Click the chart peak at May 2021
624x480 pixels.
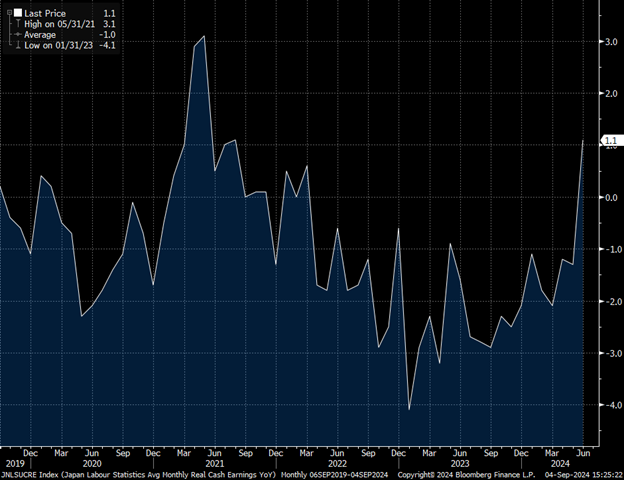[204, 37]
